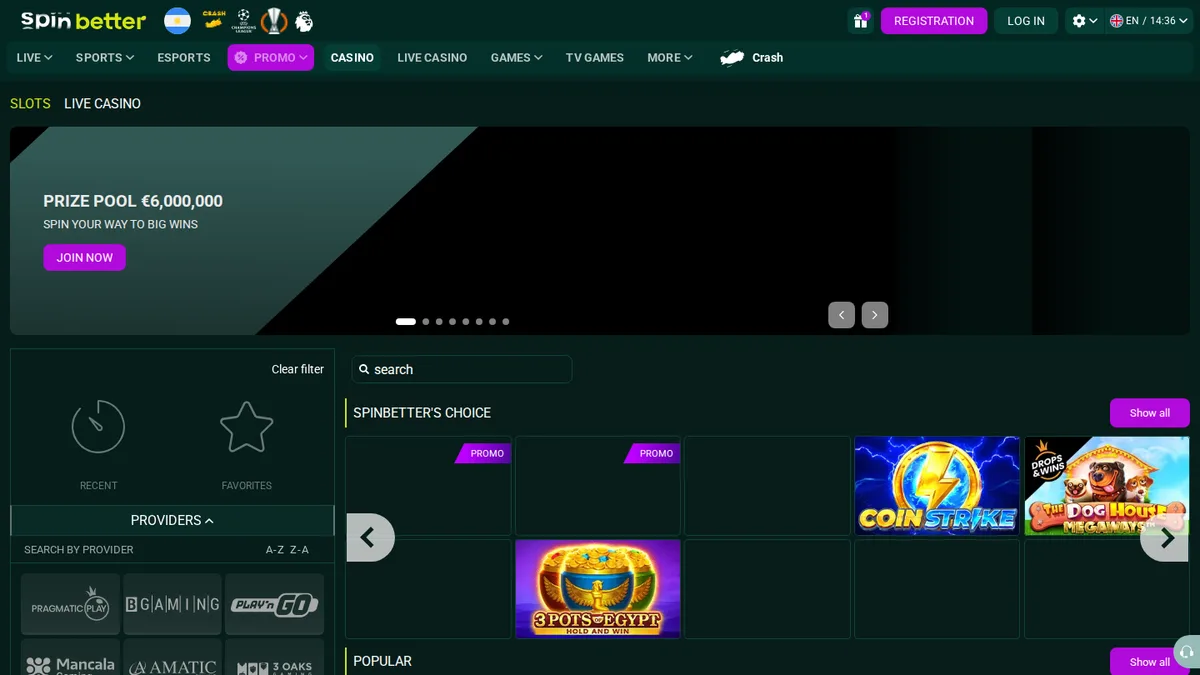Go to next banner slide
Image resolution: width=1200 pixels, height=675 pixels.
coord(875,315)
